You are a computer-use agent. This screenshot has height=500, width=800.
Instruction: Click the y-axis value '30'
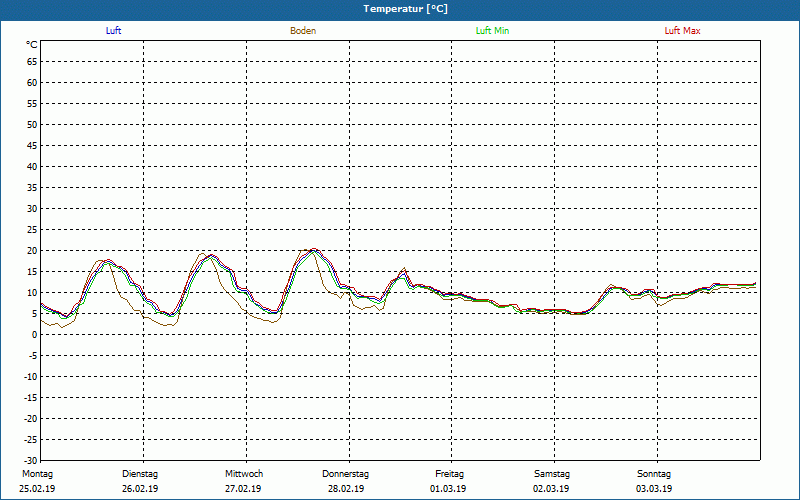(32, 209)
